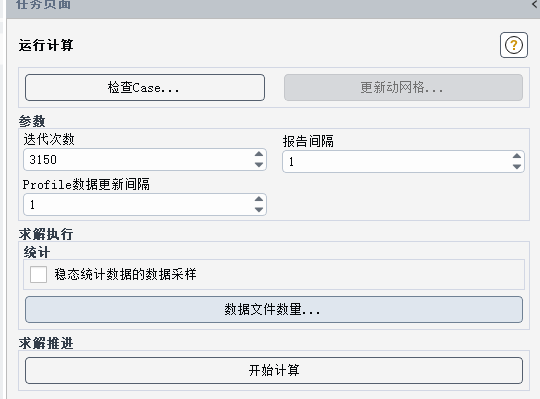Decrease 迭代次数 with down arrow

pyautogui.click(x=259, y=165)
